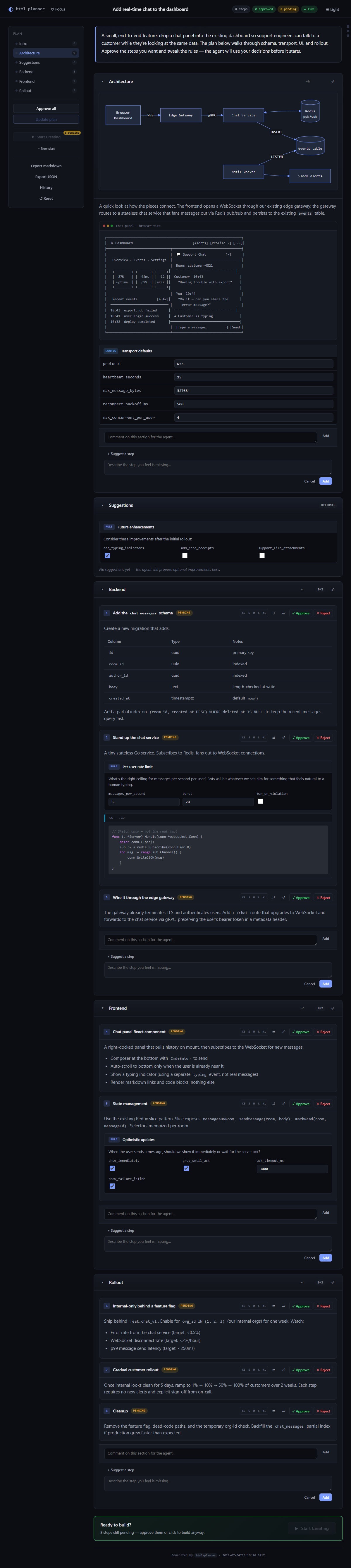This screenshot has width=351, height=1568.
Task: Click undo icon on State management step
Action: (x=283, y=1104)
